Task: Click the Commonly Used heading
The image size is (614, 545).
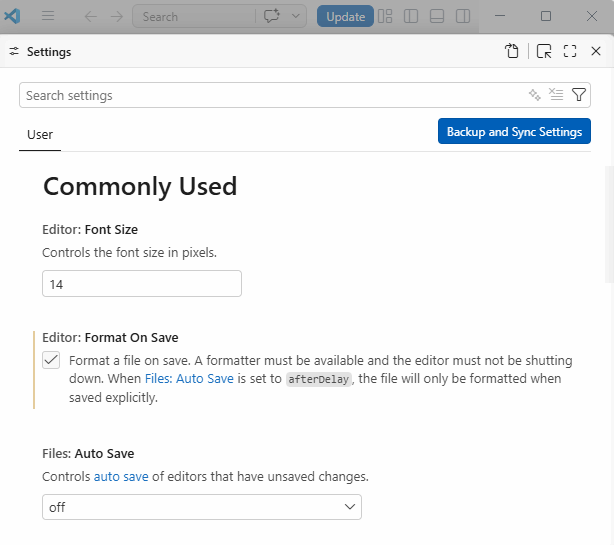Action: point(140,186)
